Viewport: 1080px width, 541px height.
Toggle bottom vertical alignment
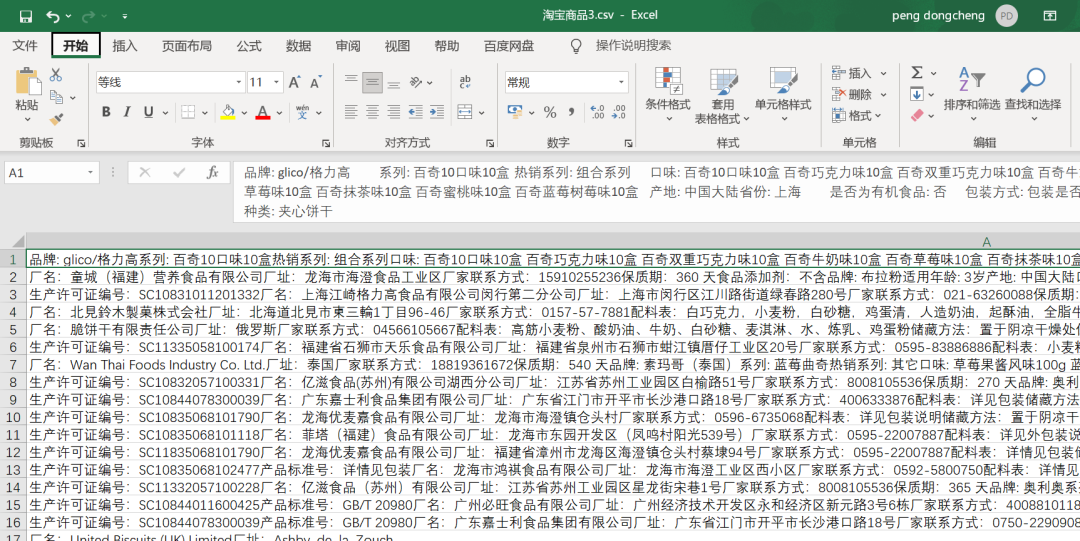(x=394, y=83)
